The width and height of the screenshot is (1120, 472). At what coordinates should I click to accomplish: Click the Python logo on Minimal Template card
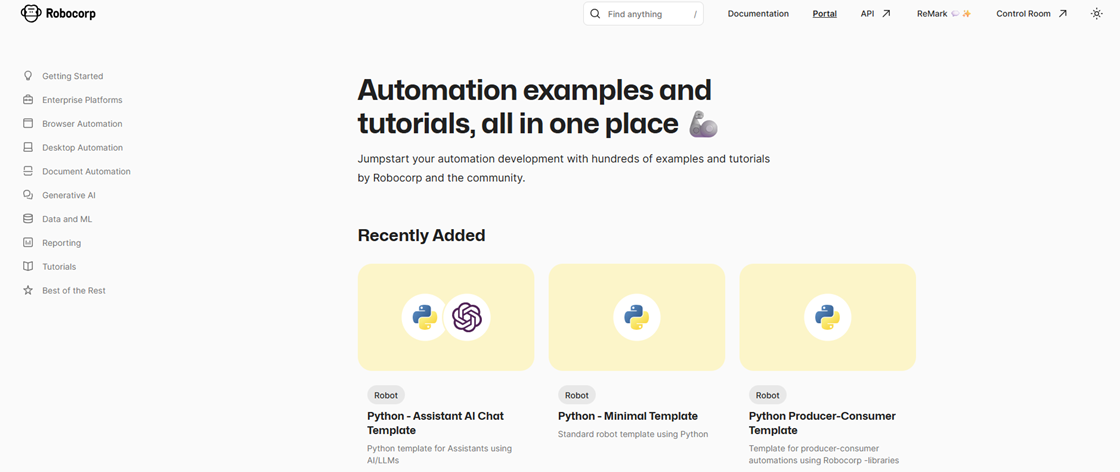pos(636,317)
